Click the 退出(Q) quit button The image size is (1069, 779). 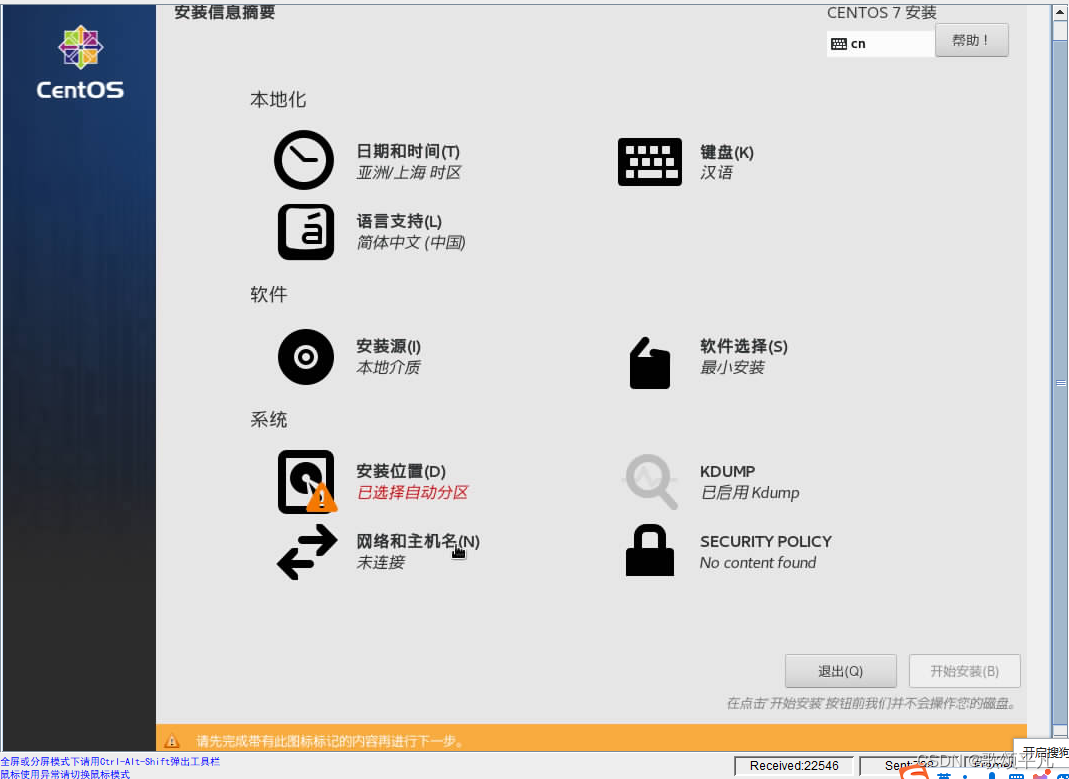point(841,671)
